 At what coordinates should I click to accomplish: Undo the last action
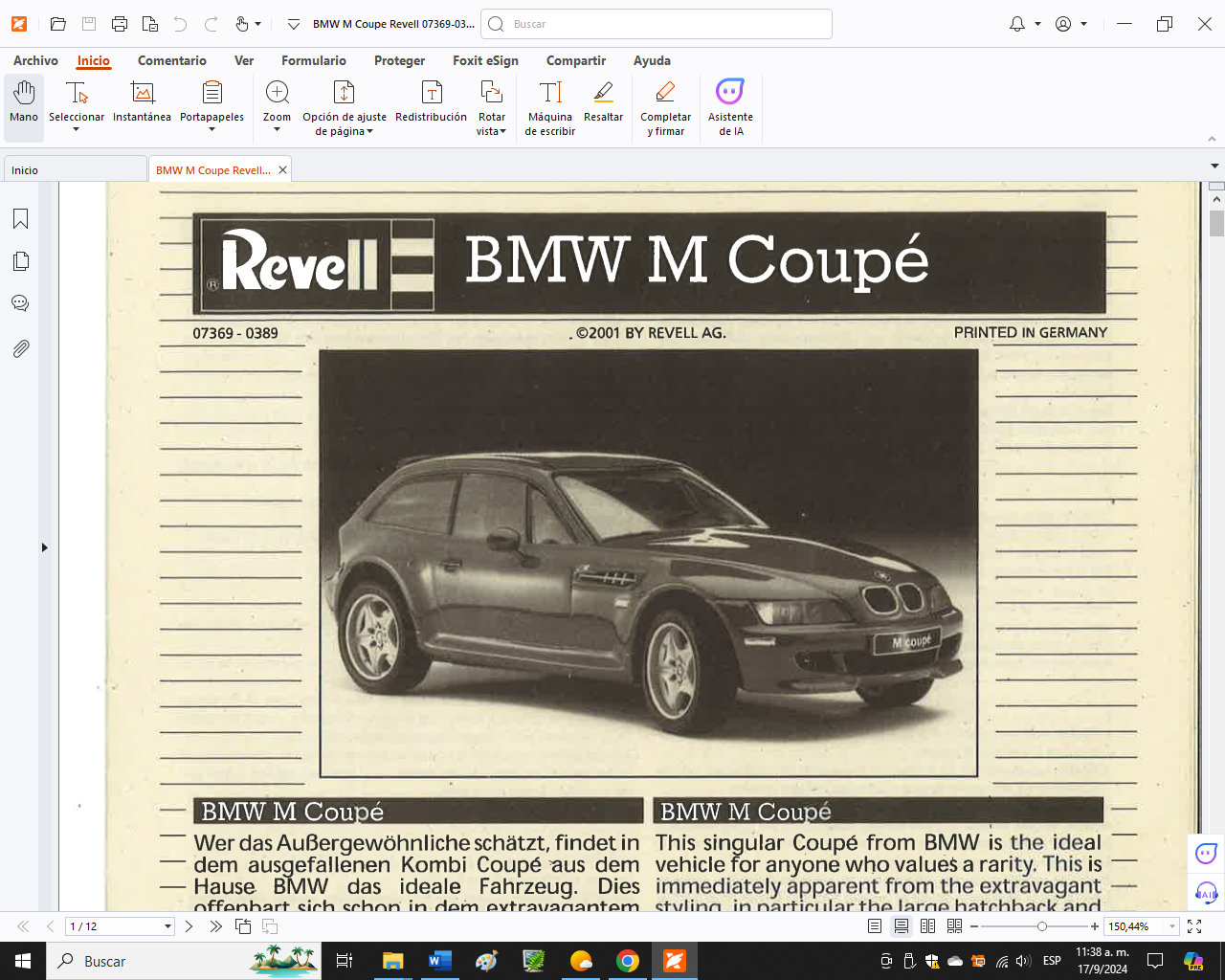180,24
